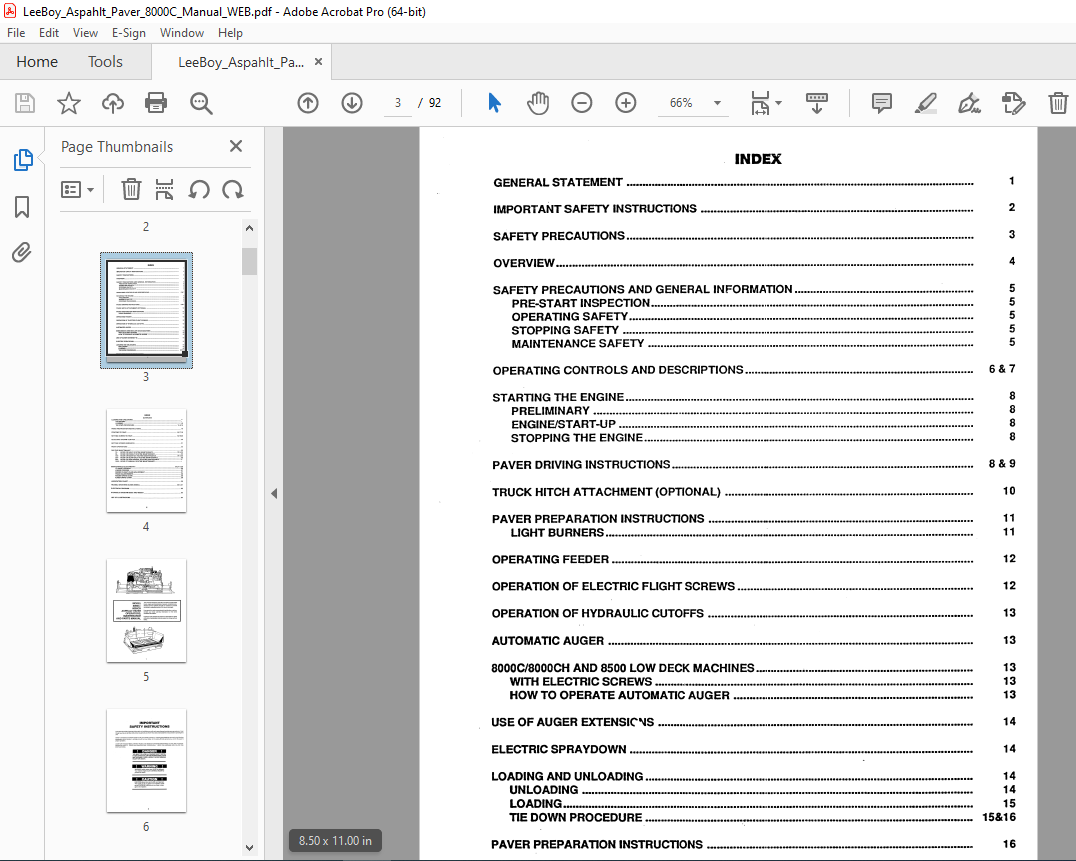Rotate page clockwise in thumbnails panel
Viewport: 1076px width, 861px height.
pyautogui.click(x=233, y=189)
